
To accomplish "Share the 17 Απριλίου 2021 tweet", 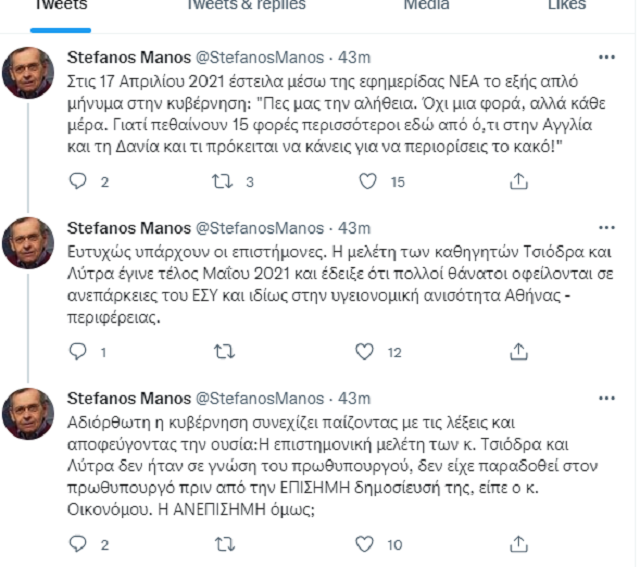I will pyautogui.click(x=518, y=181).
